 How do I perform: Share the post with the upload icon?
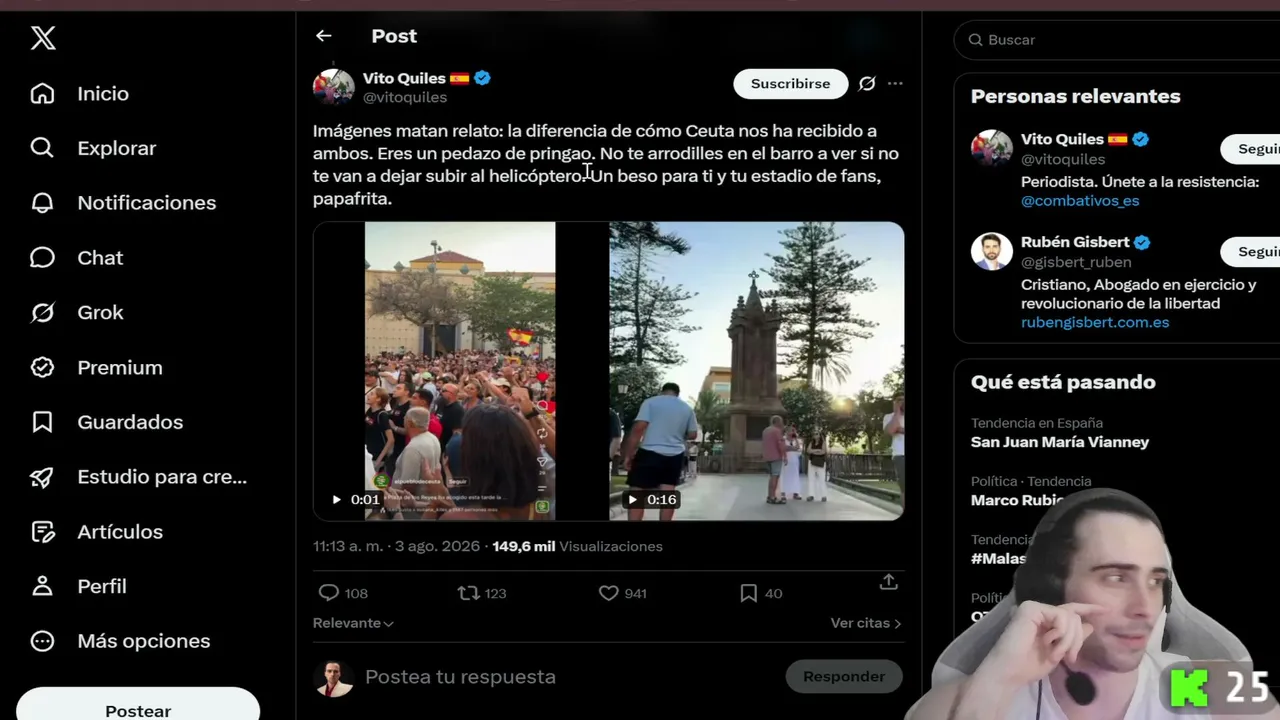tap(888, 582)
